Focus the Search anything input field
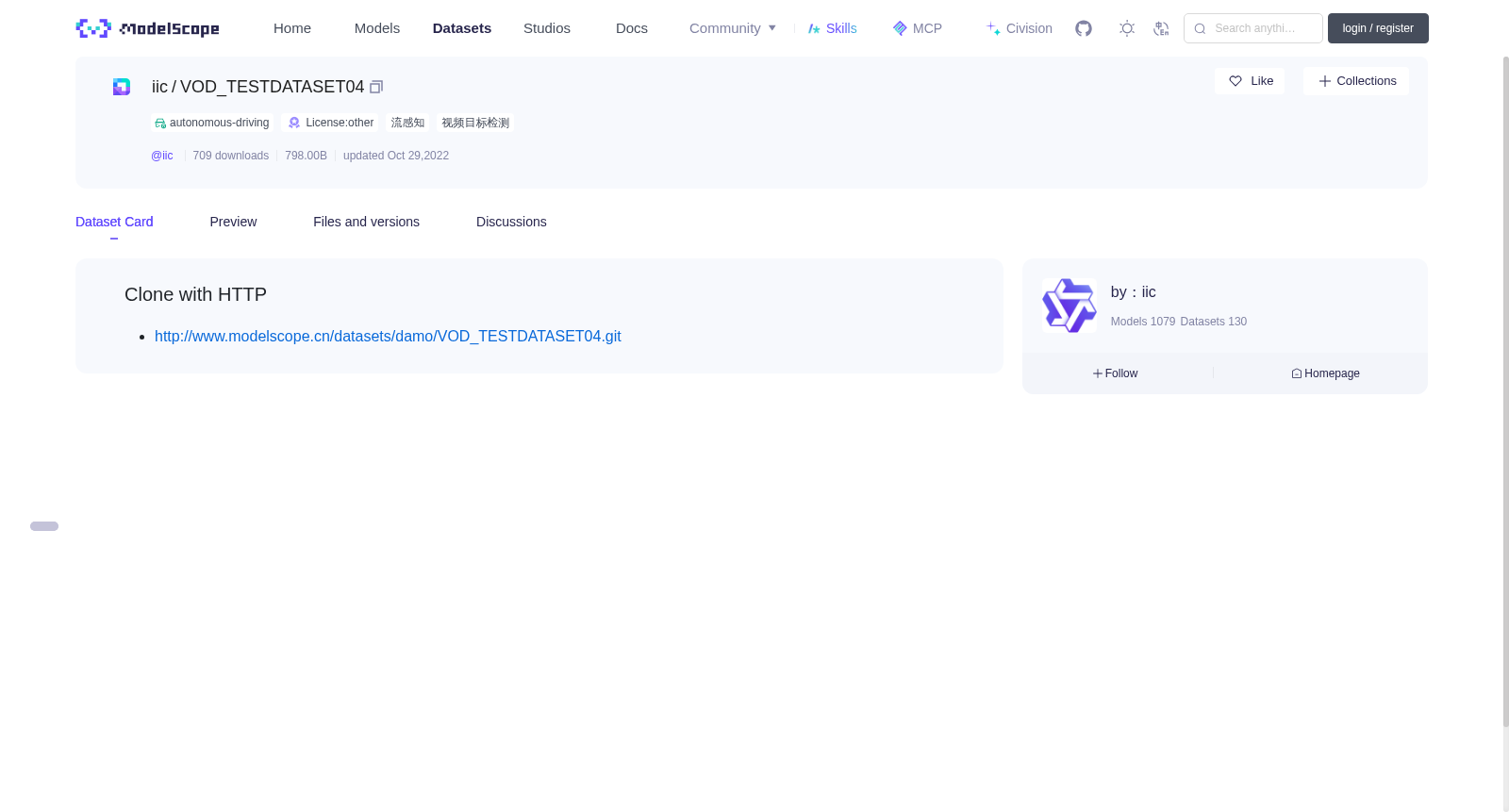The height and width of the screenshot is (812, 1509). (x=1253, y=28)
